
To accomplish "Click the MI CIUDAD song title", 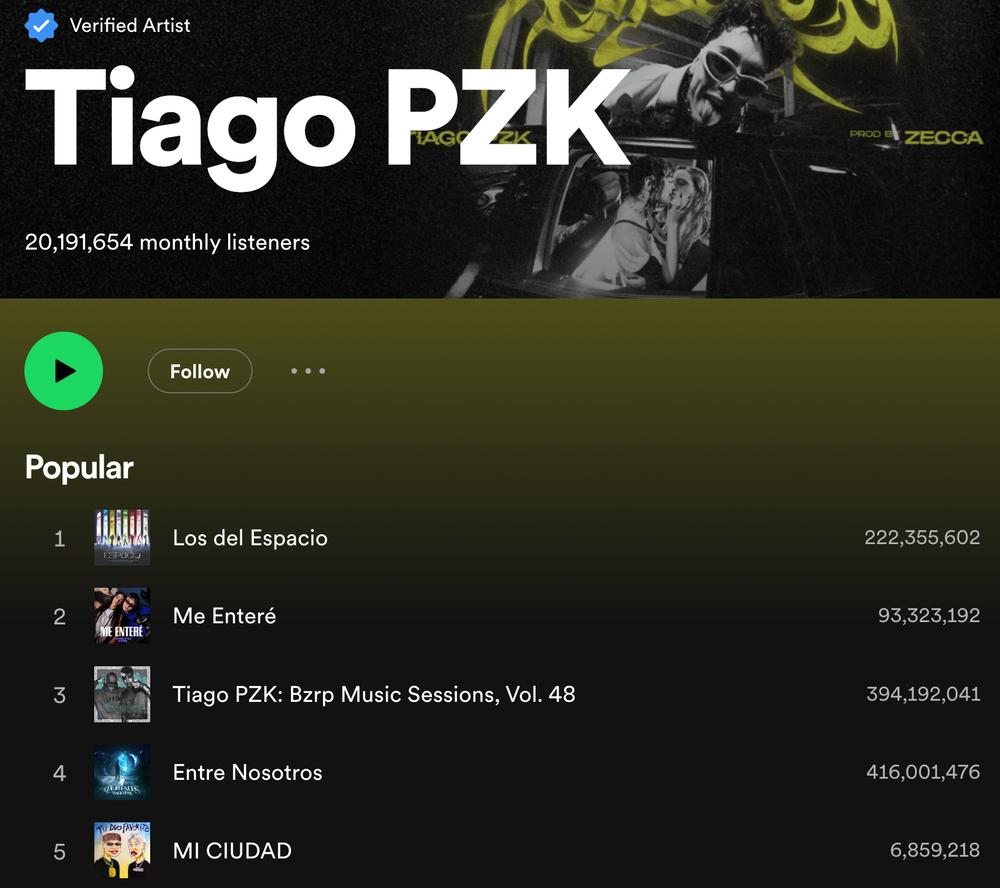I will point(232,850).
